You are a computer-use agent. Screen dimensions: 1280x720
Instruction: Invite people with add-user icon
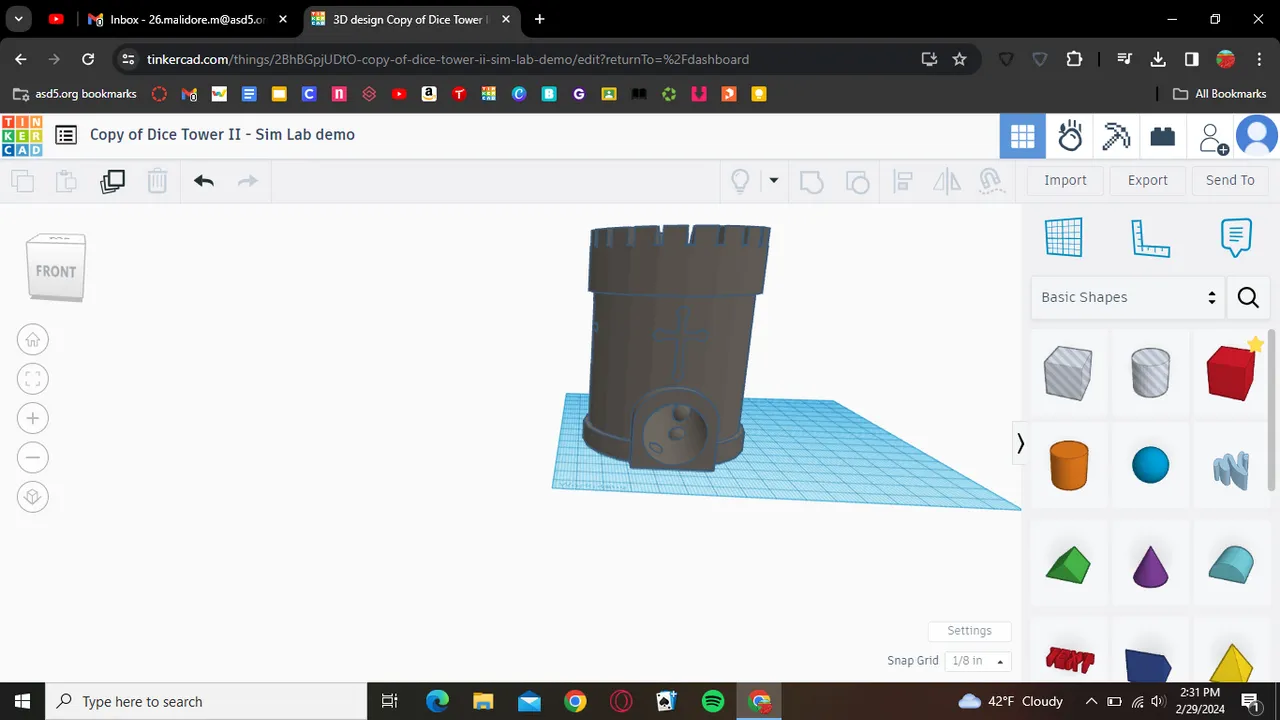1212,137
